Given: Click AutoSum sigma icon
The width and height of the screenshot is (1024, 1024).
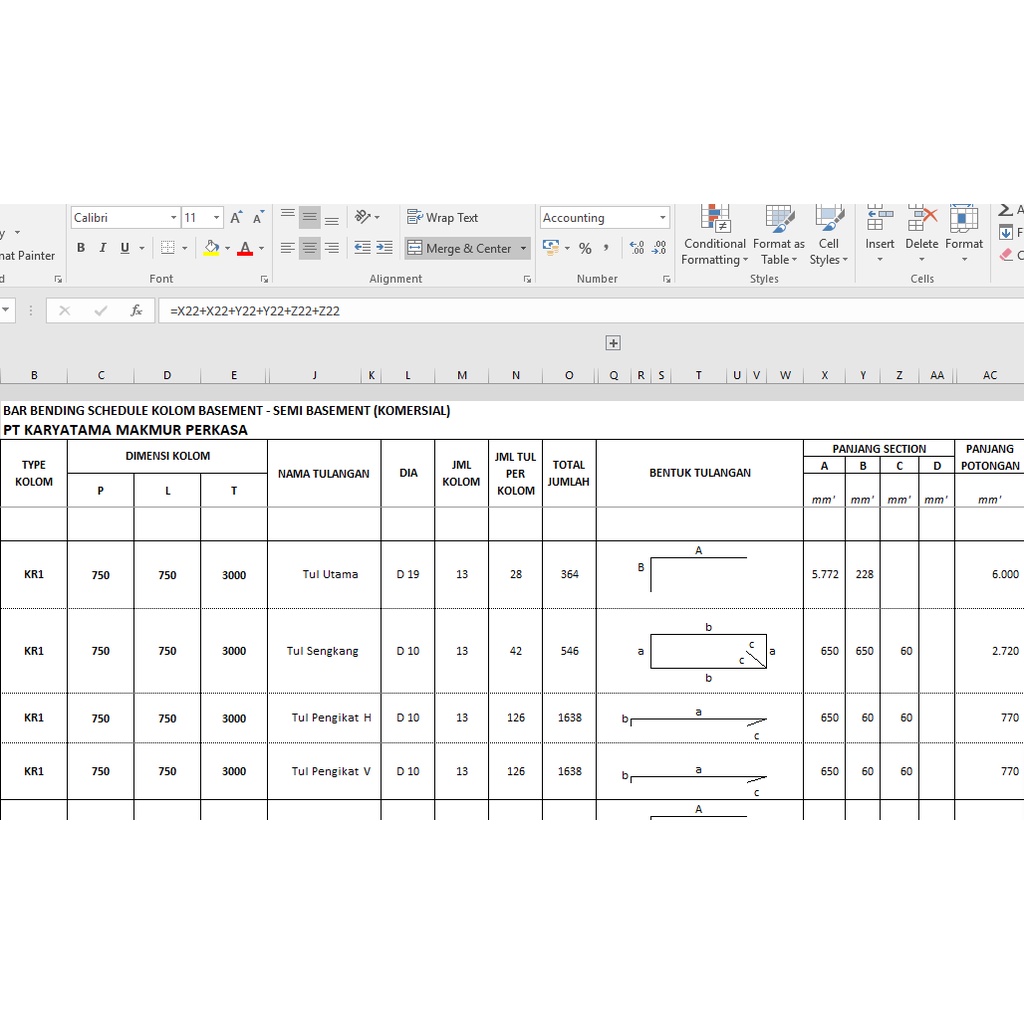Looking at the screenshot, I should click(x=1006, y=210).
